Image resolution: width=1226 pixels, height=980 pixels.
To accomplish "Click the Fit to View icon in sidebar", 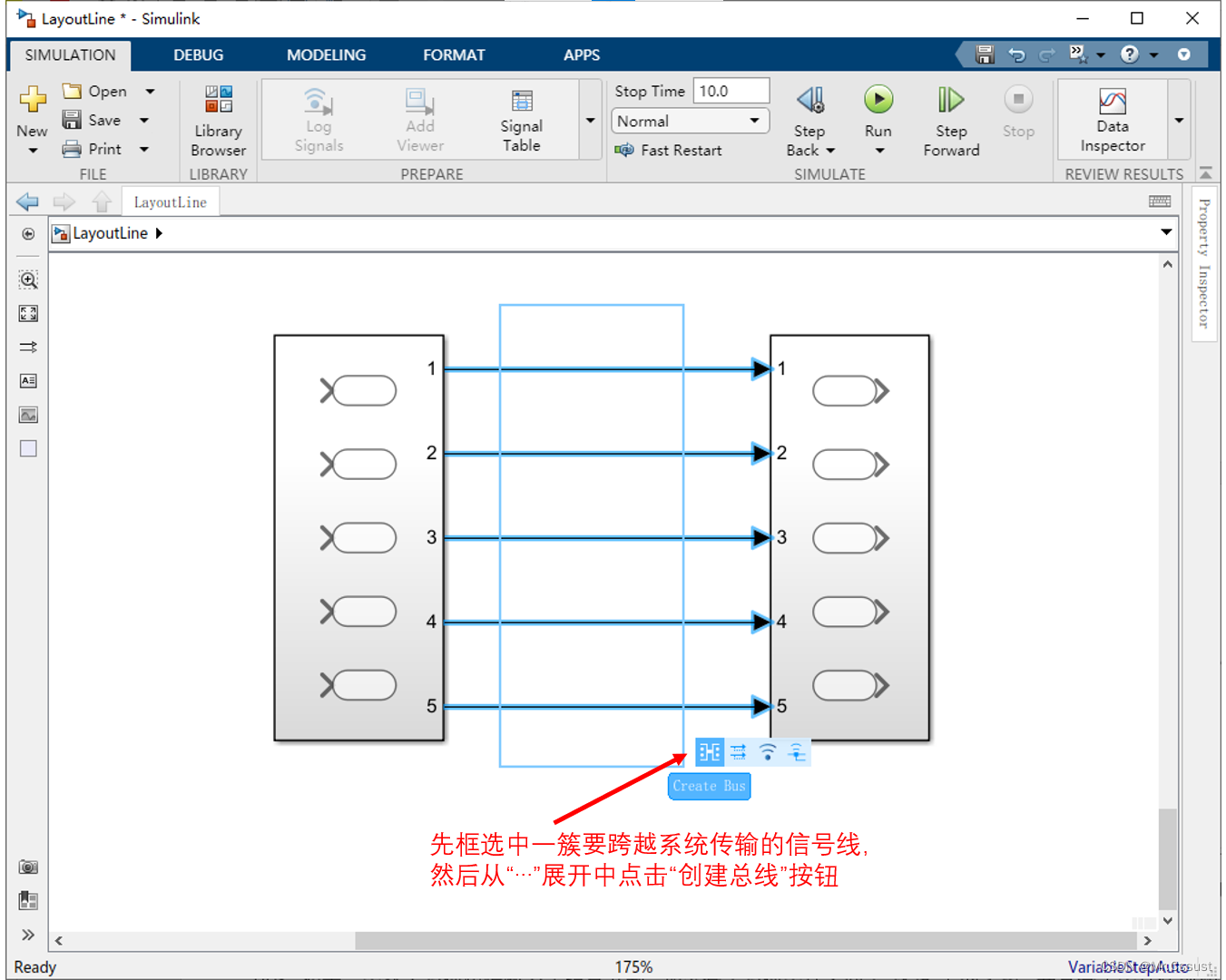I will click(x=28, y=313).
